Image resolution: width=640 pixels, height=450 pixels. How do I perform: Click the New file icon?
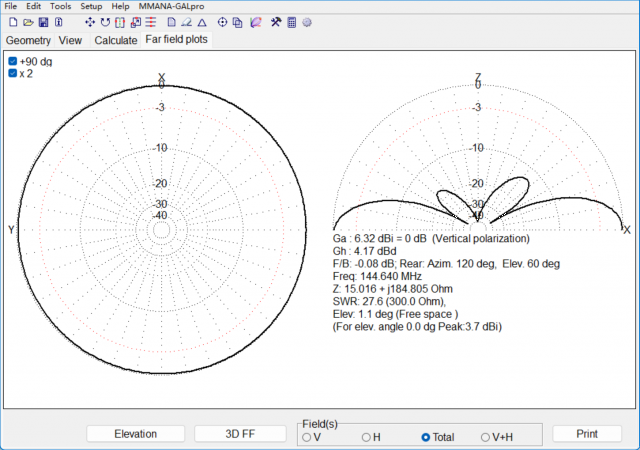tap(13, 22)
